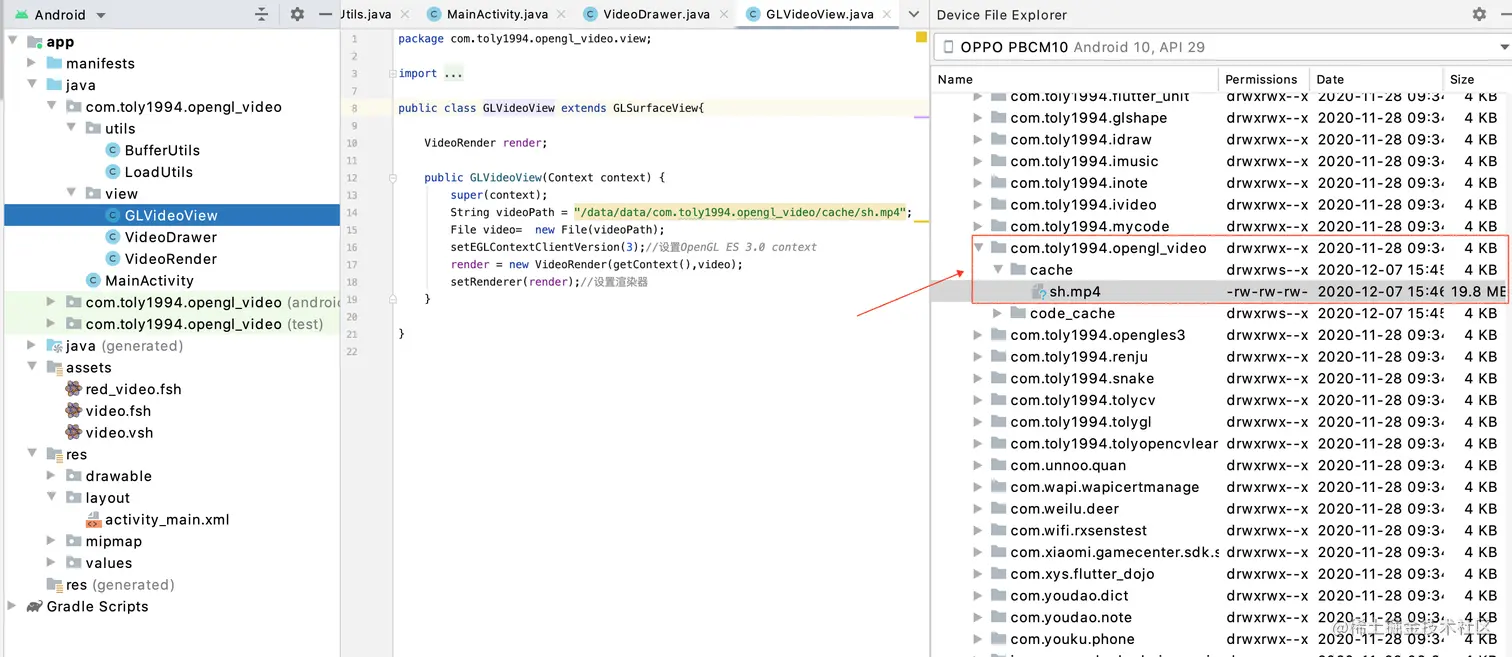This screenshot has height=657, width=1512.
Task: Click the sh.mp4 file icon in explorer
Action: click(x=1039, y=292)
